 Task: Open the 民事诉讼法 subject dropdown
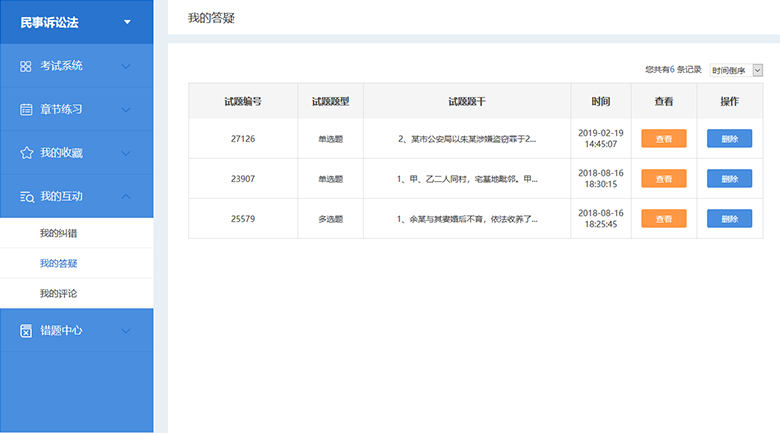[126, 22]
